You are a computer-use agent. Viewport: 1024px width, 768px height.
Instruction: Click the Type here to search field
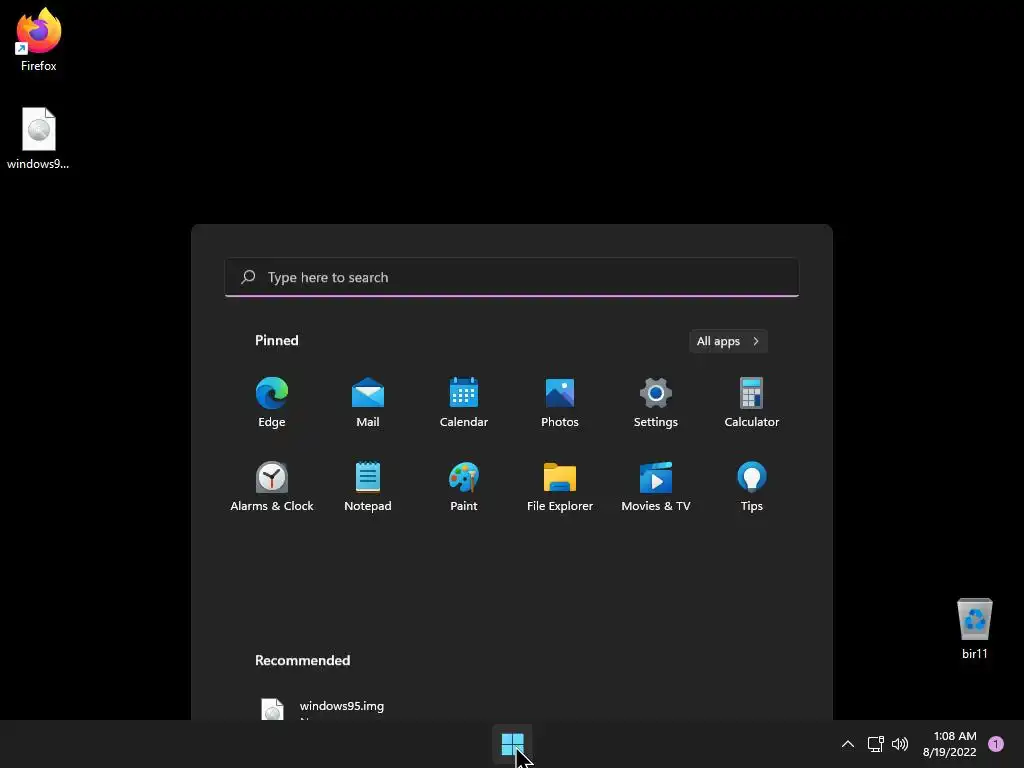[512, 277]
